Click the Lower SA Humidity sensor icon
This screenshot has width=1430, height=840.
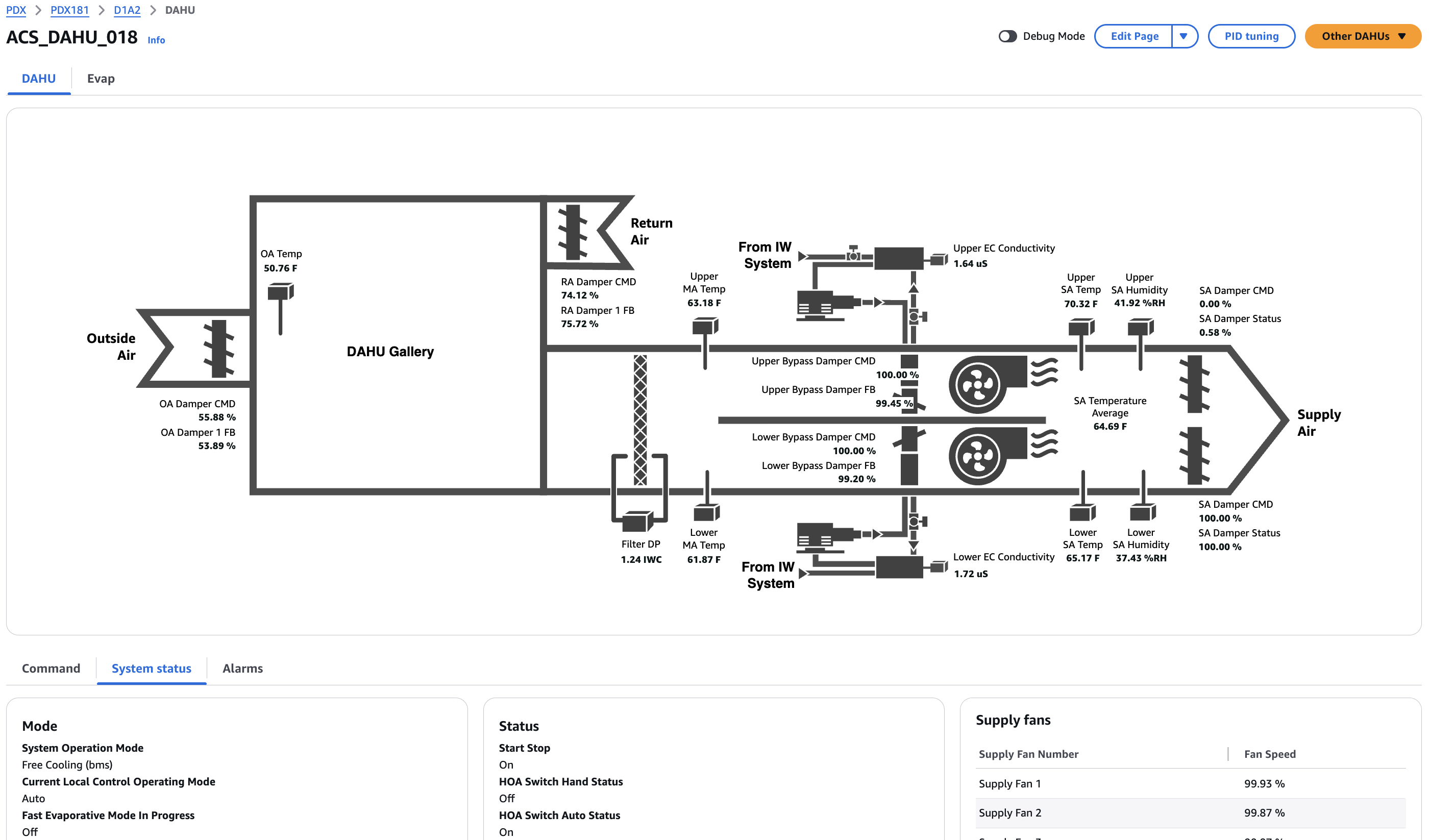[x=1143, y=496]
